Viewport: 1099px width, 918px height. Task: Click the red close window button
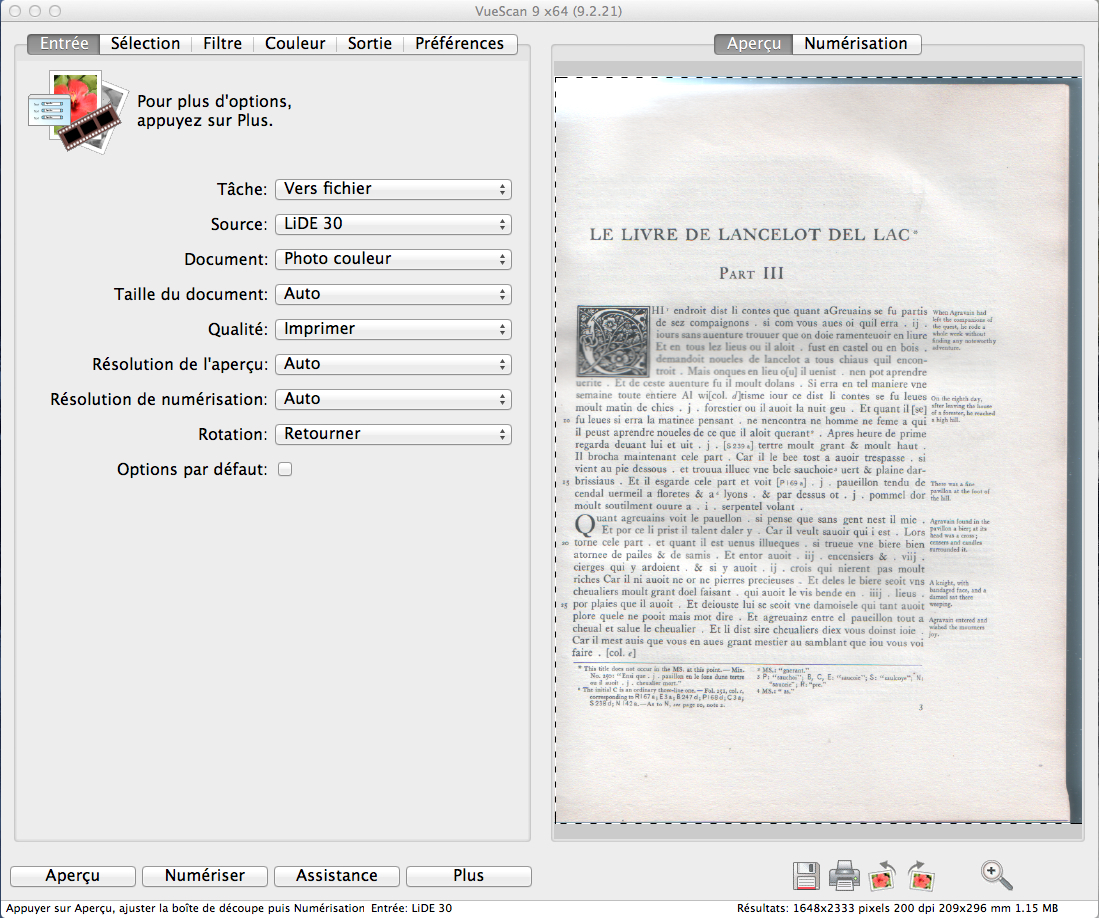tap(15, 11)
